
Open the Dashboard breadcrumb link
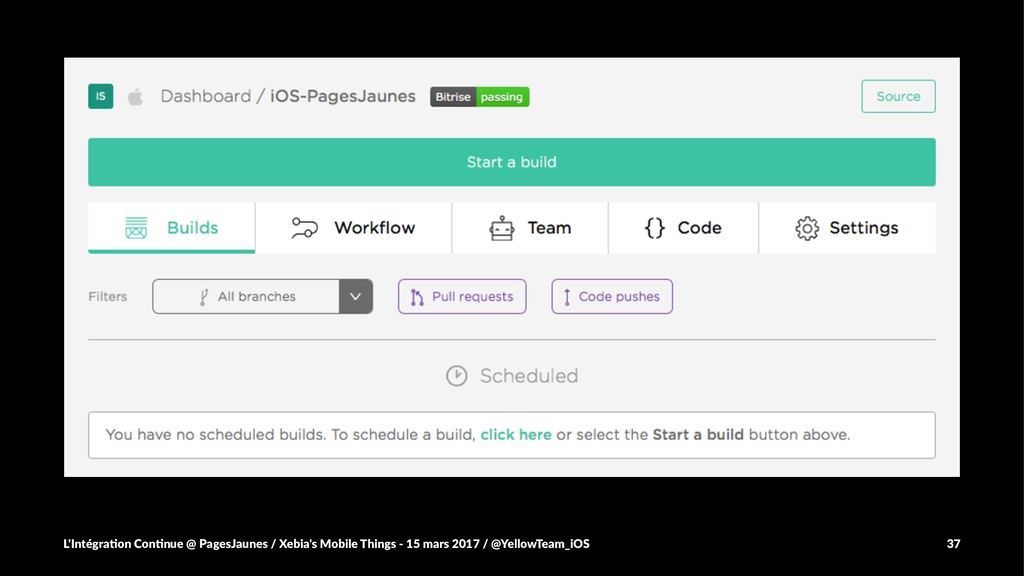tap(206, 96)
